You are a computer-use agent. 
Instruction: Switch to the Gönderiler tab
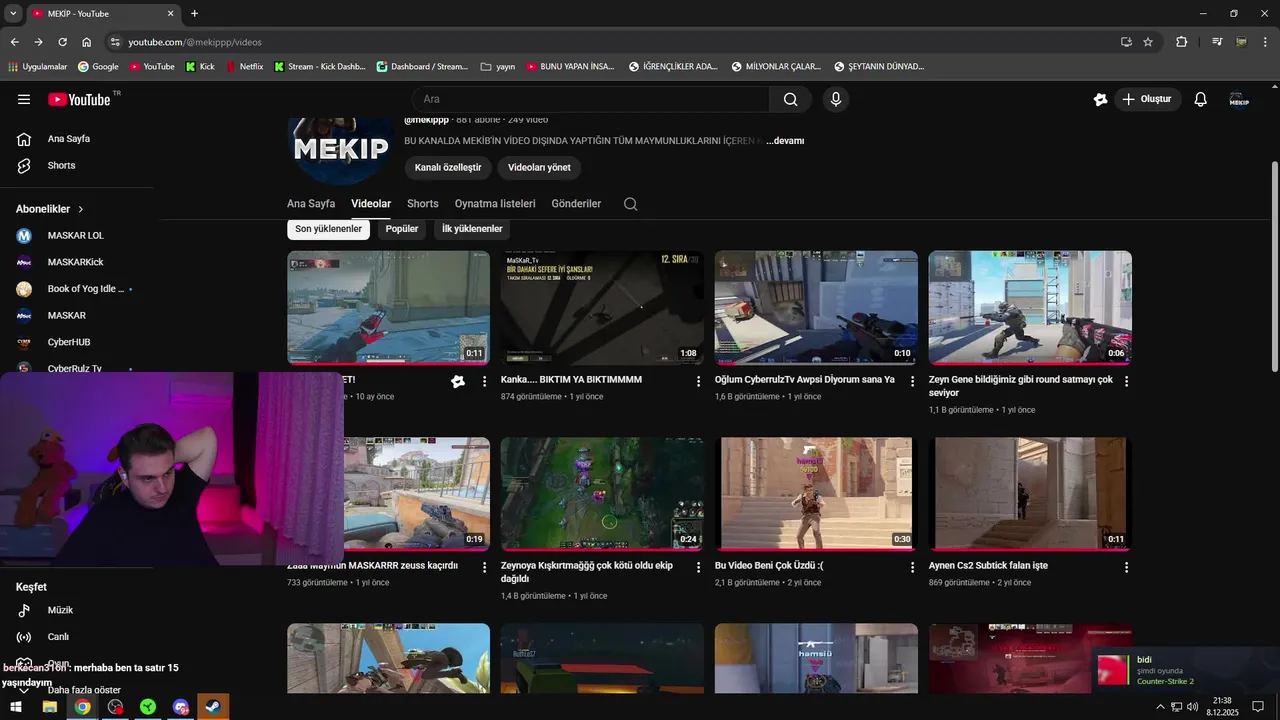[576, 204]
